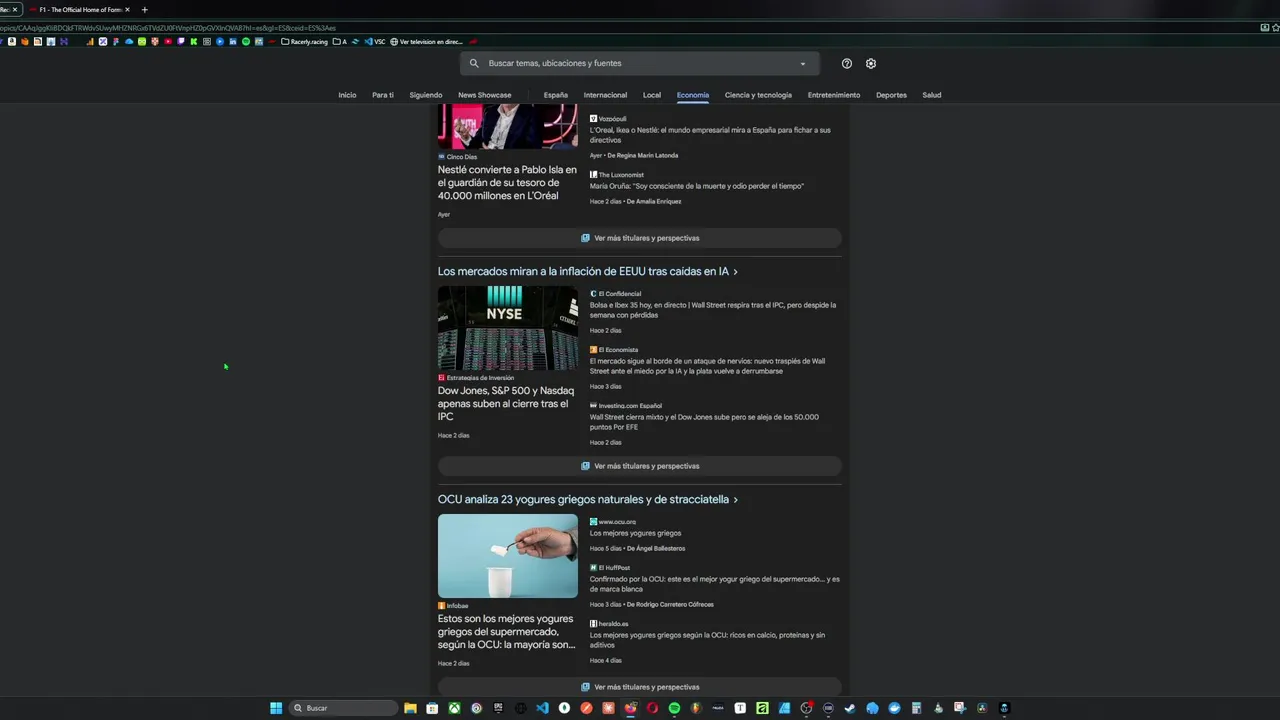
Task: Go to the Inicio tab
Action: point(347,95)
